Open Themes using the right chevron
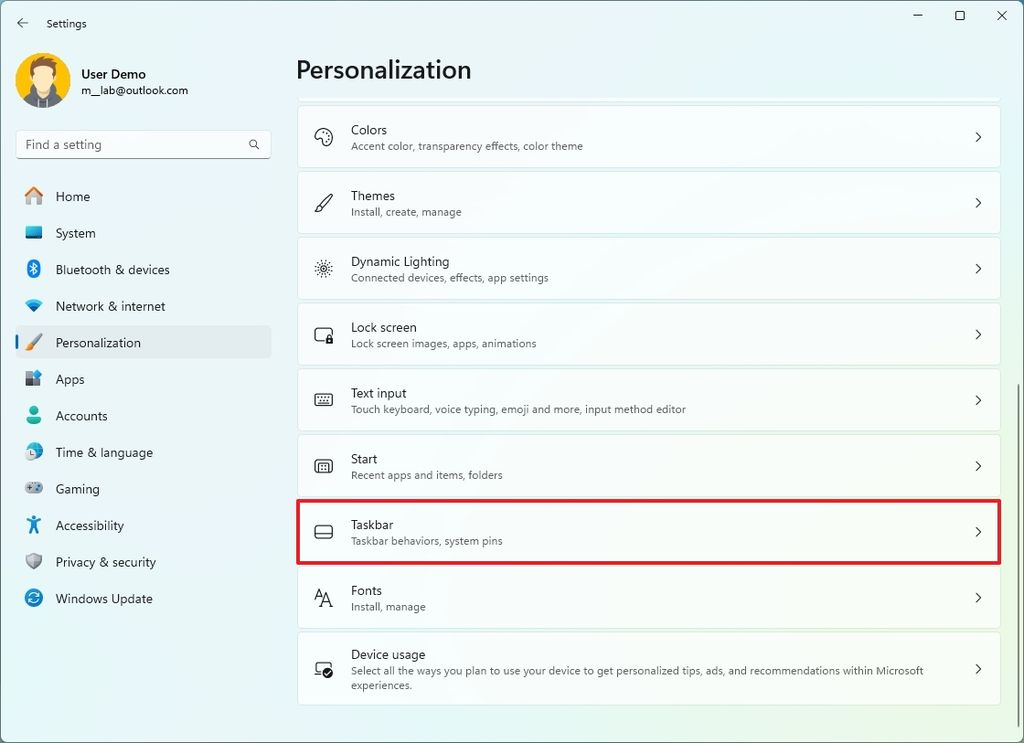This screenshot has height=743, width=1024. click(x=978, y=203)
